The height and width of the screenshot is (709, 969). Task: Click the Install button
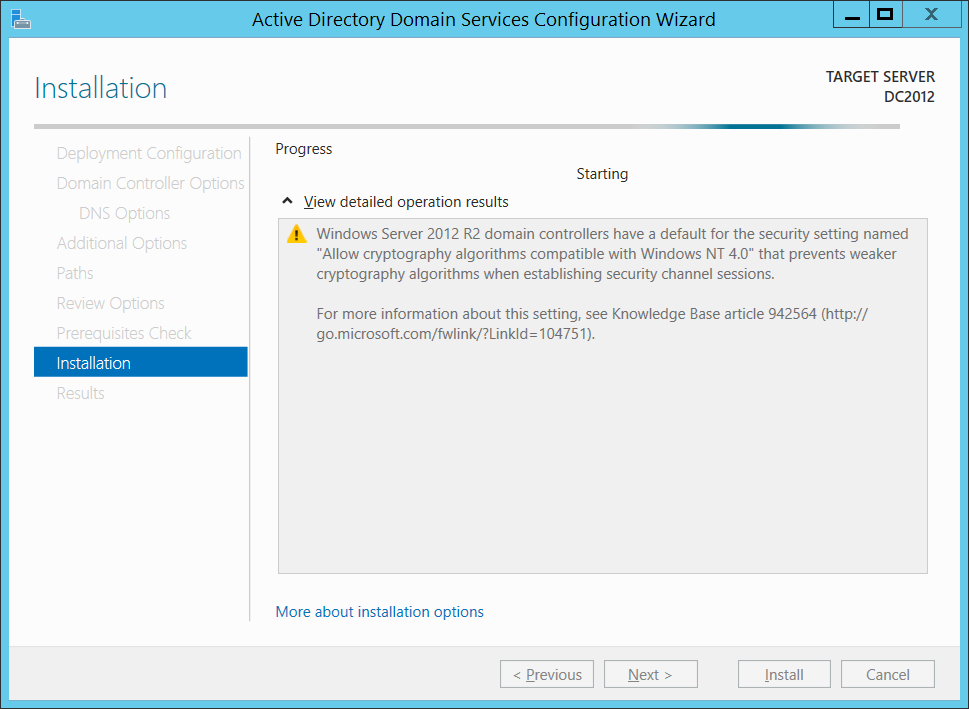[x=784, y=674]
